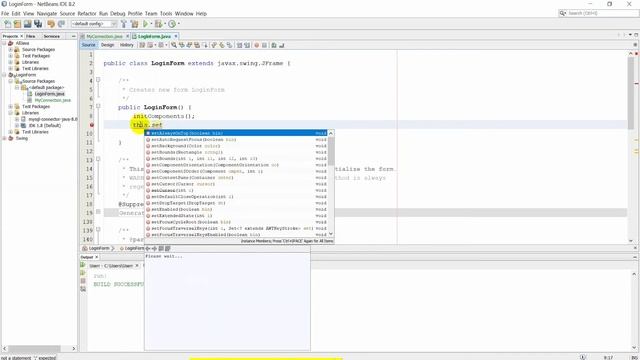The image size is (640, 360).
Task: Minimize the Projects panel group
Action: coord(73,36)
